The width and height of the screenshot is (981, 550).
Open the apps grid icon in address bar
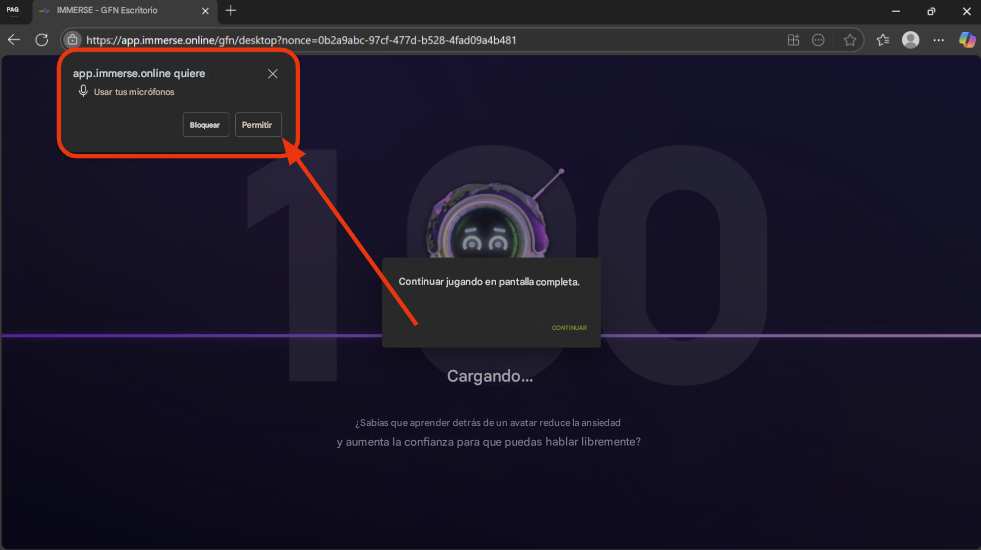point(793,40)
